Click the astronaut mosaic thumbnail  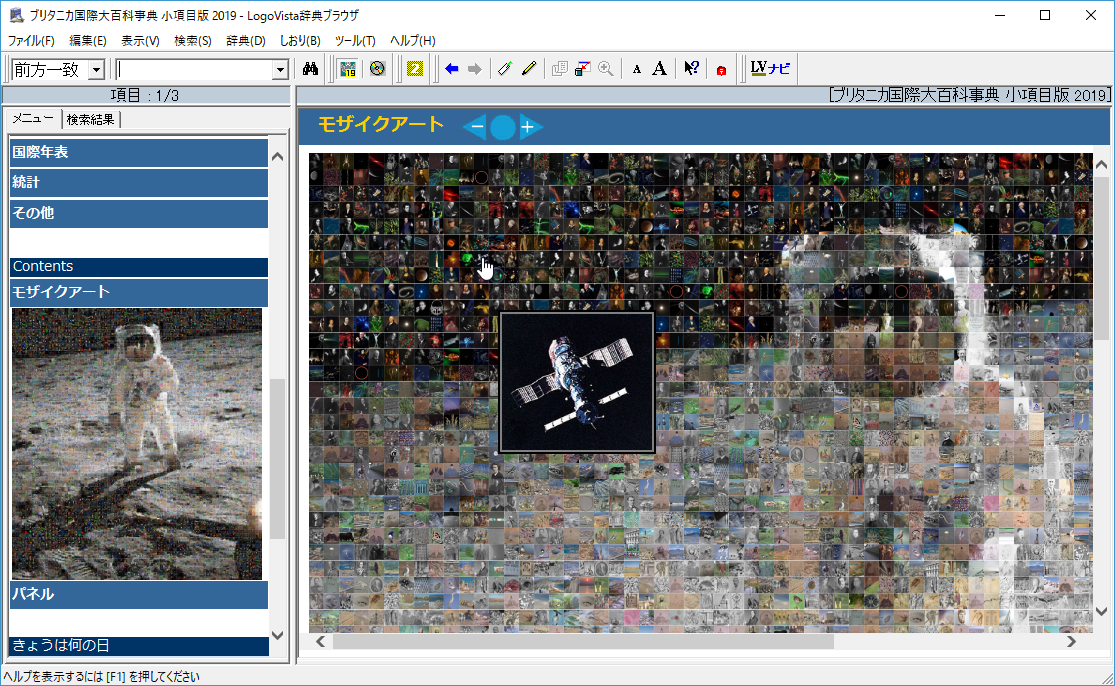pos(137,444)
